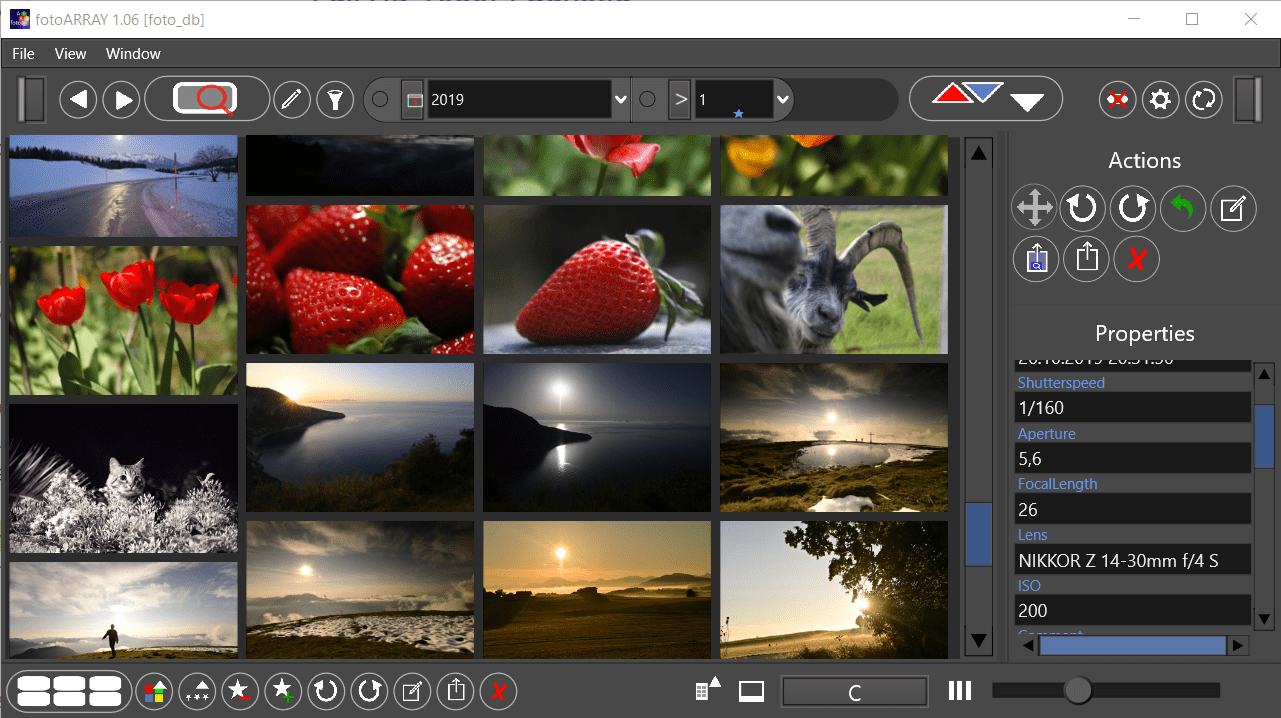Click the white export arrow icon in Actions
This screenshot has width=1281, height=718.
point(1086,259)
